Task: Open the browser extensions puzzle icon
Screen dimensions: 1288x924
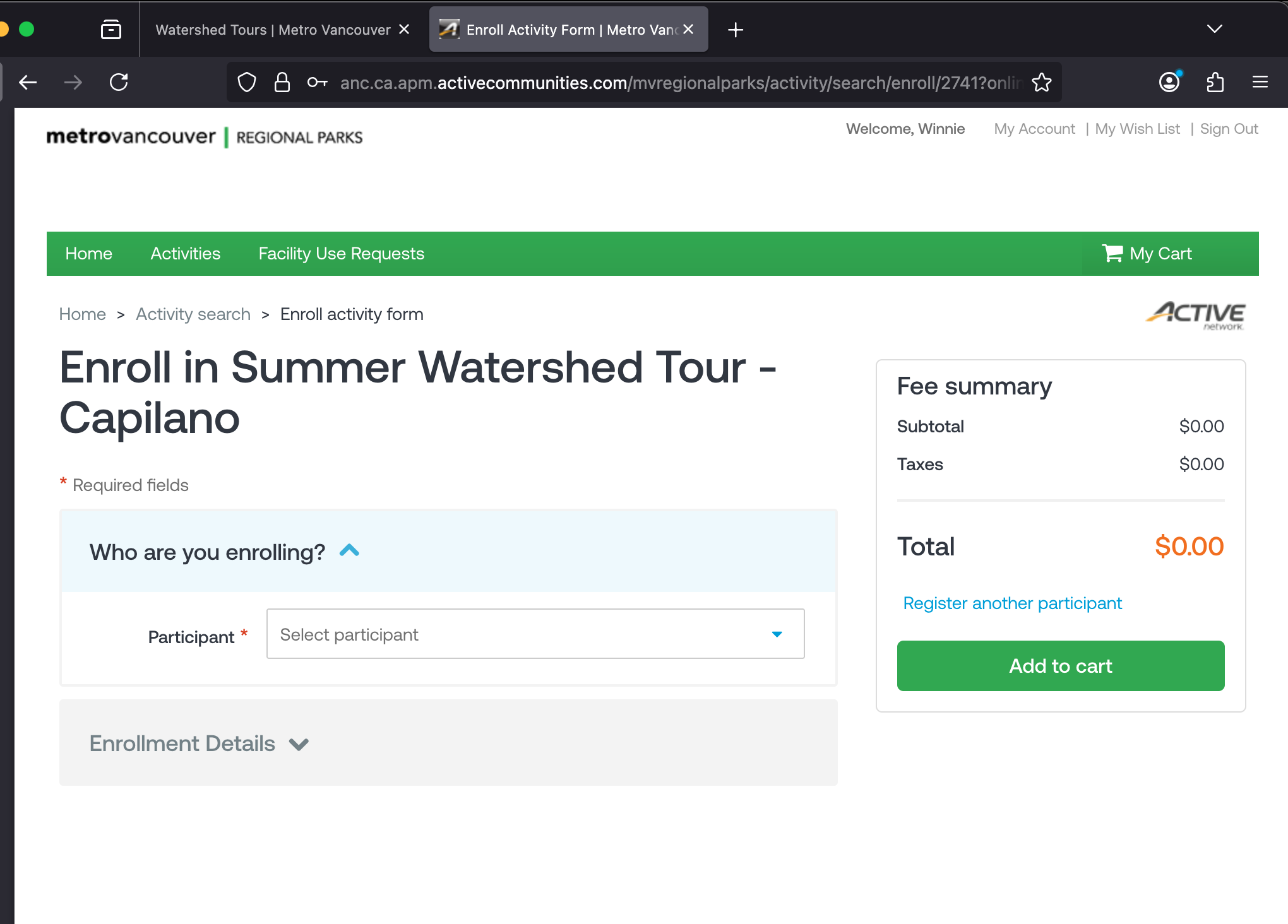Action: pyautogui.click(x=1215, y=82)
